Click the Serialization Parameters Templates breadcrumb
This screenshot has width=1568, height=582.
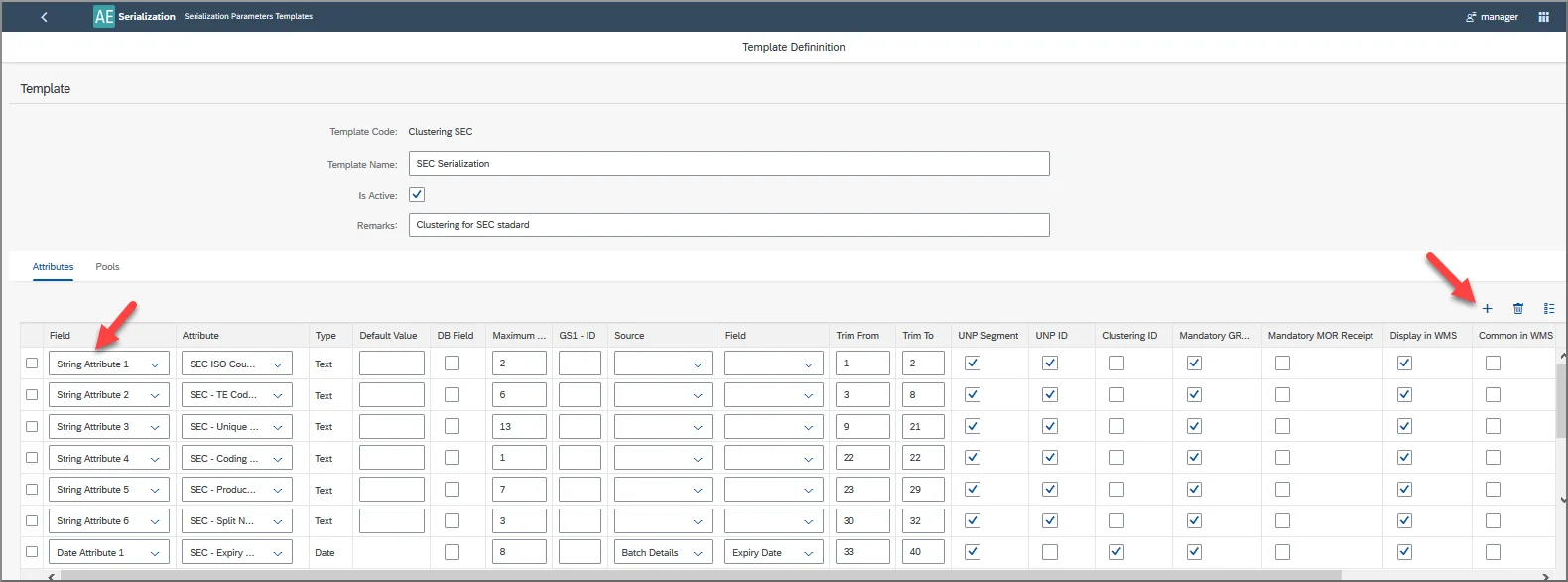pos(248,17)
